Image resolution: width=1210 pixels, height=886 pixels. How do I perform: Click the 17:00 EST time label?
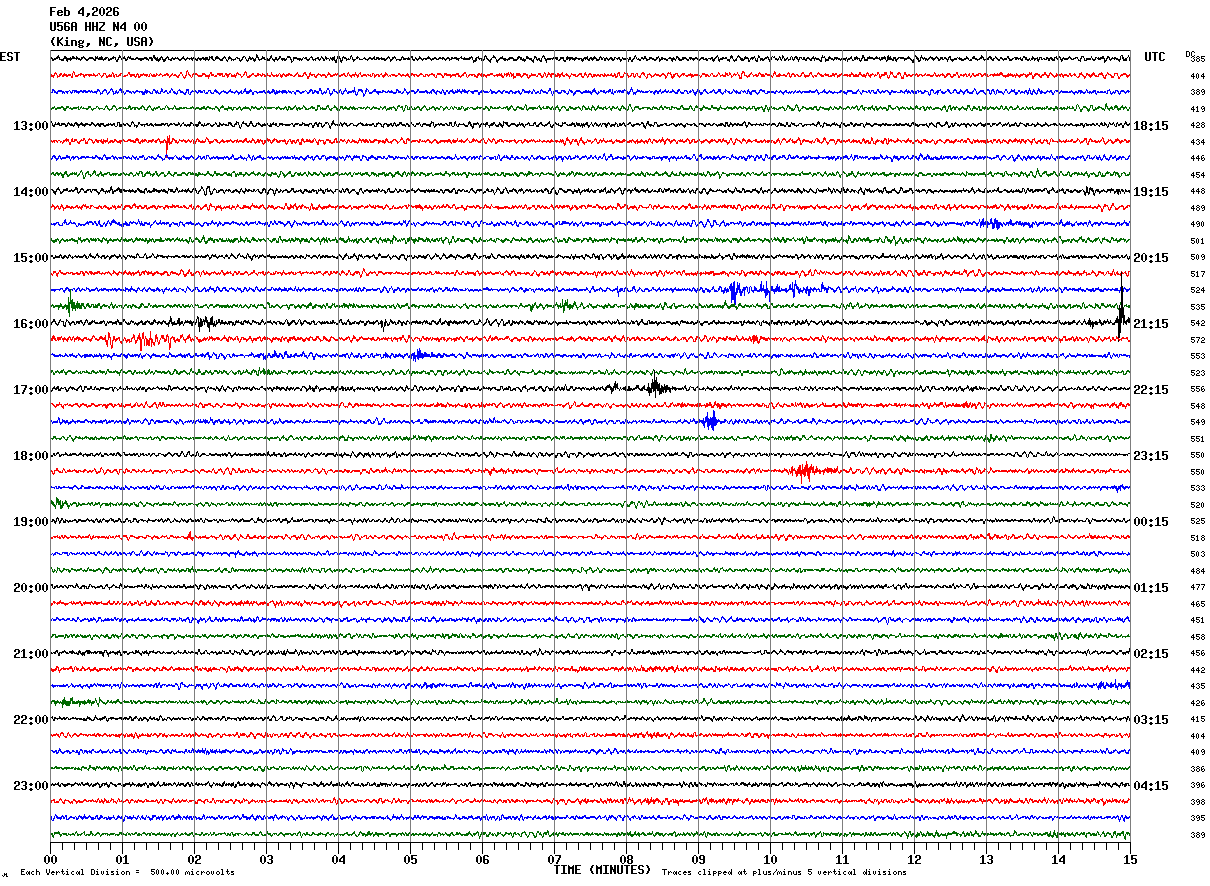pyautogui.click(x=31, y=390)
